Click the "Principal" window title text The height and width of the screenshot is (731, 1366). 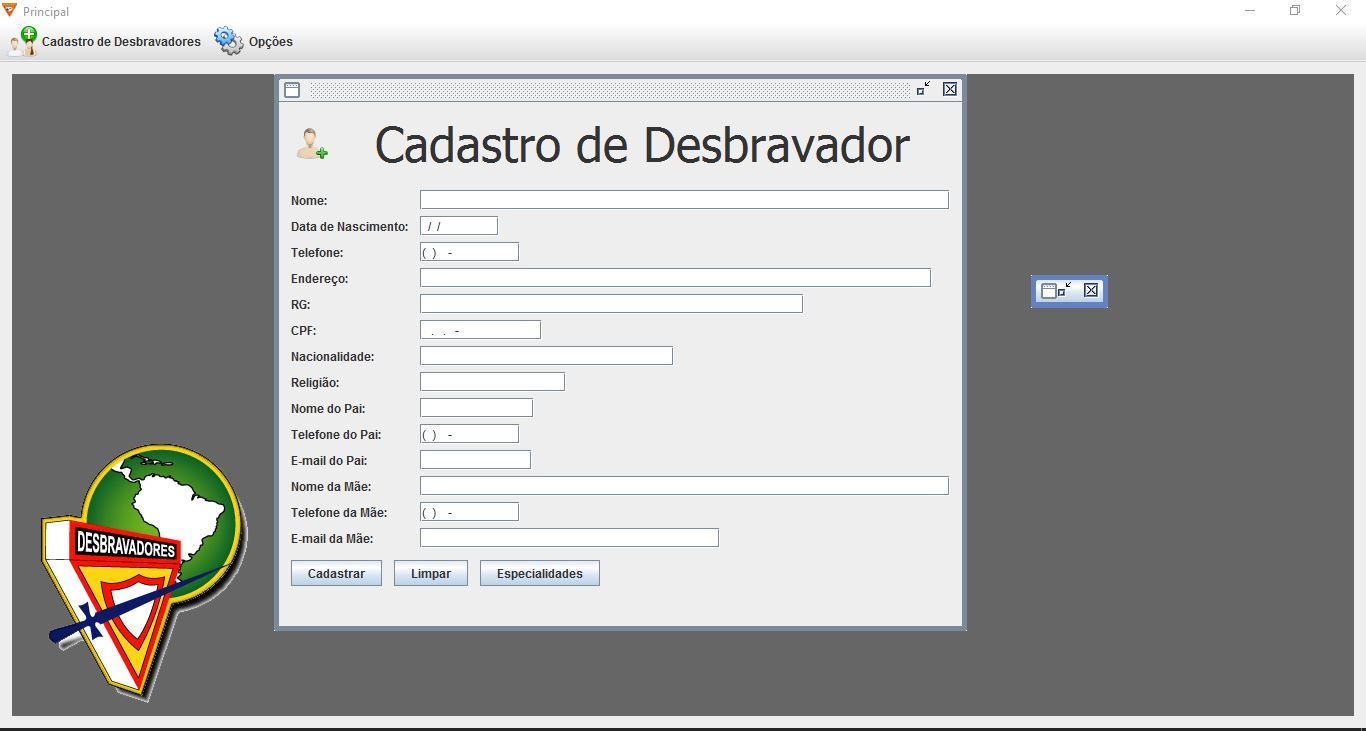click(x=46, y=12)
